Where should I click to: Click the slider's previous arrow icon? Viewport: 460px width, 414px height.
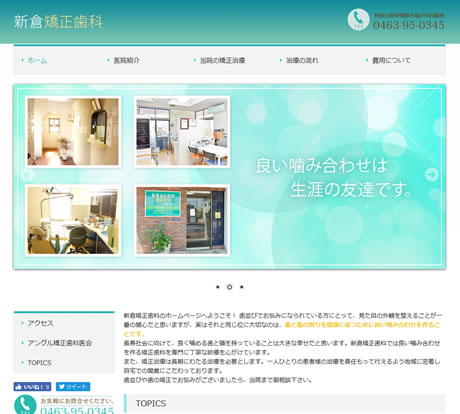coord(27,174)
